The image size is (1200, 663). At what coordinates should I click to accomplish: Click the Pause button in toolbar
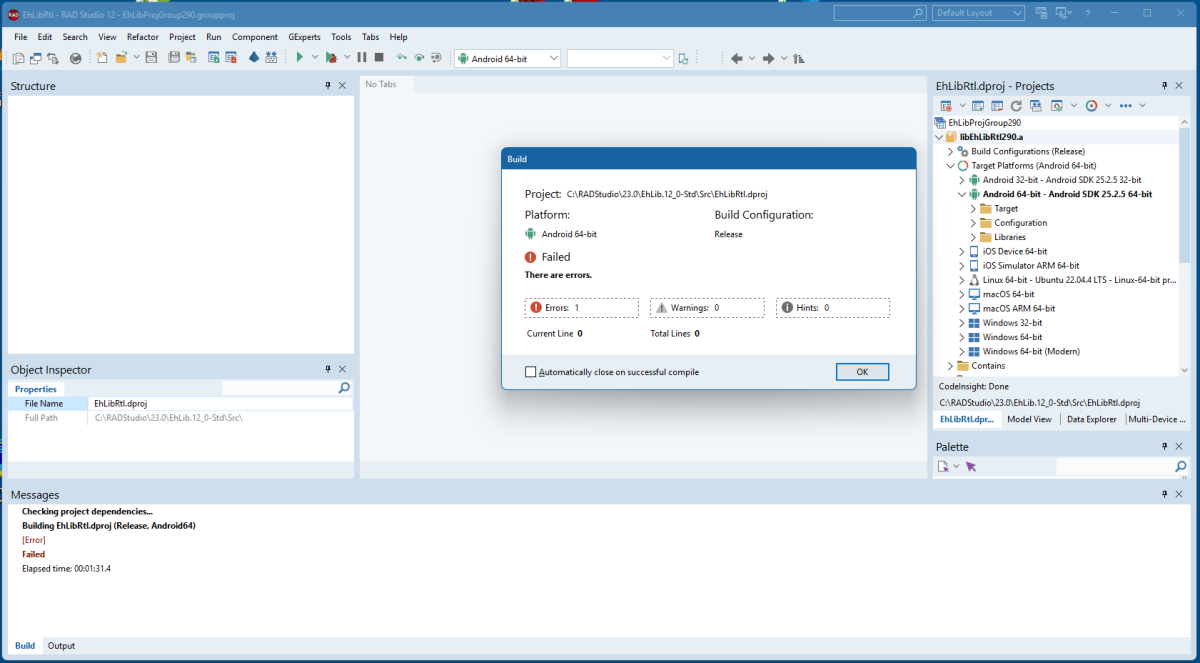click(362, 58)
